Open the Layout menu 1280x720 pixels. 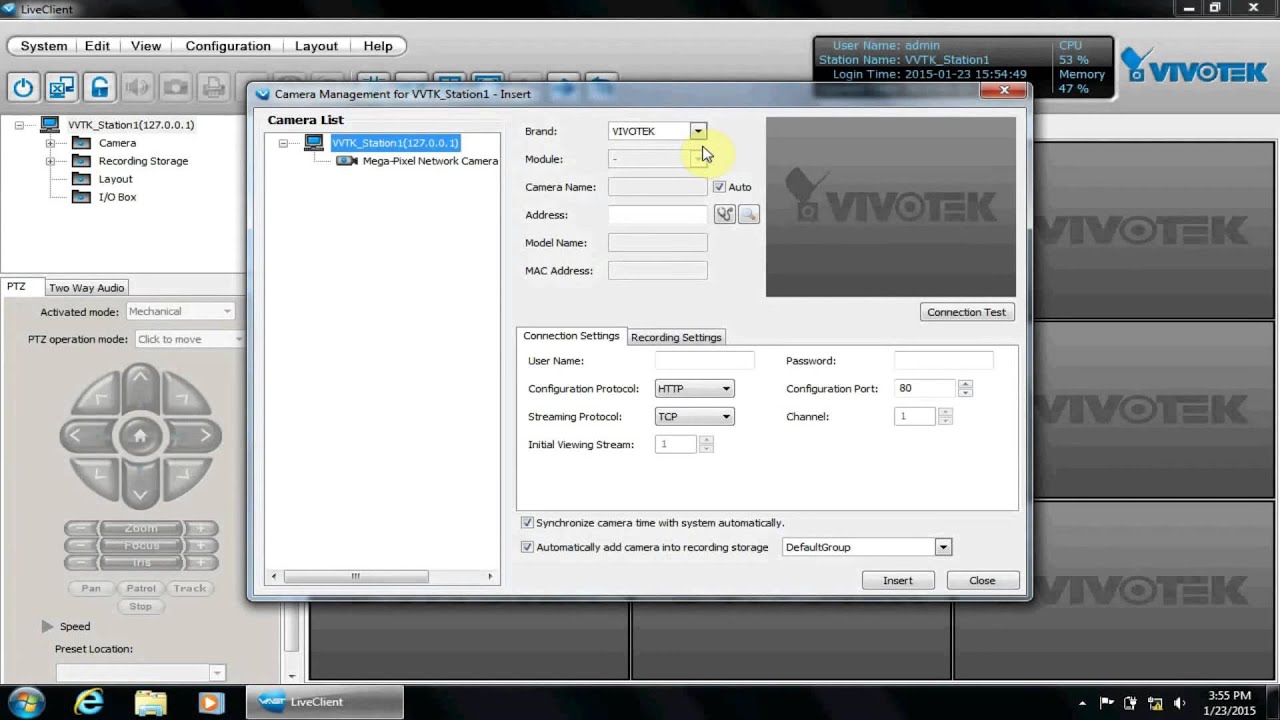316,46
